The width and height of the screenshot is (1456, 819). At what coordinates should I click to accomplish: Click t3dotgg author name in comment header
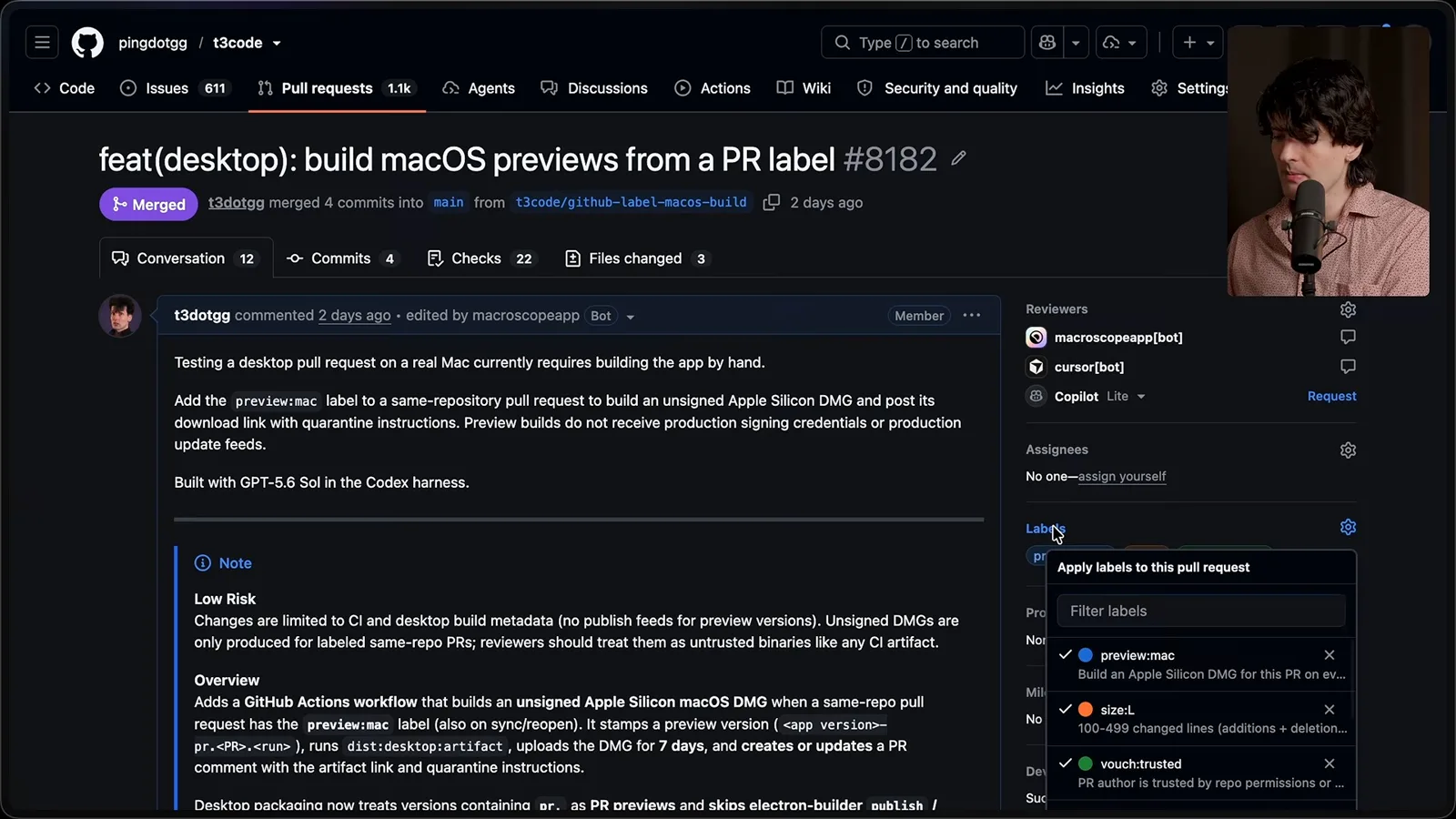coord(202,315)
